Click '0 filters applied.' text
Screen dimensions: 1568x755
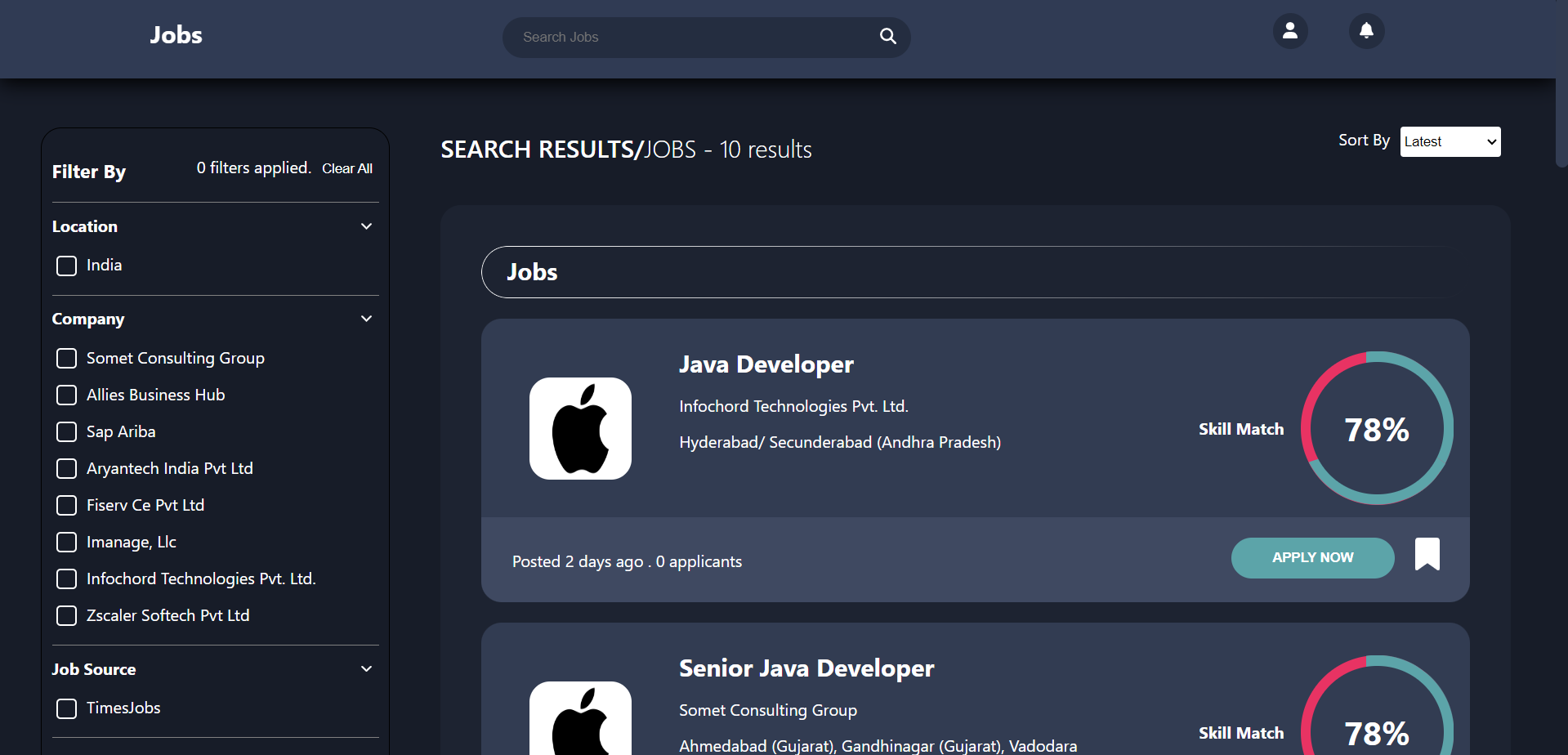pyautogui.click(x=254, y=168)
